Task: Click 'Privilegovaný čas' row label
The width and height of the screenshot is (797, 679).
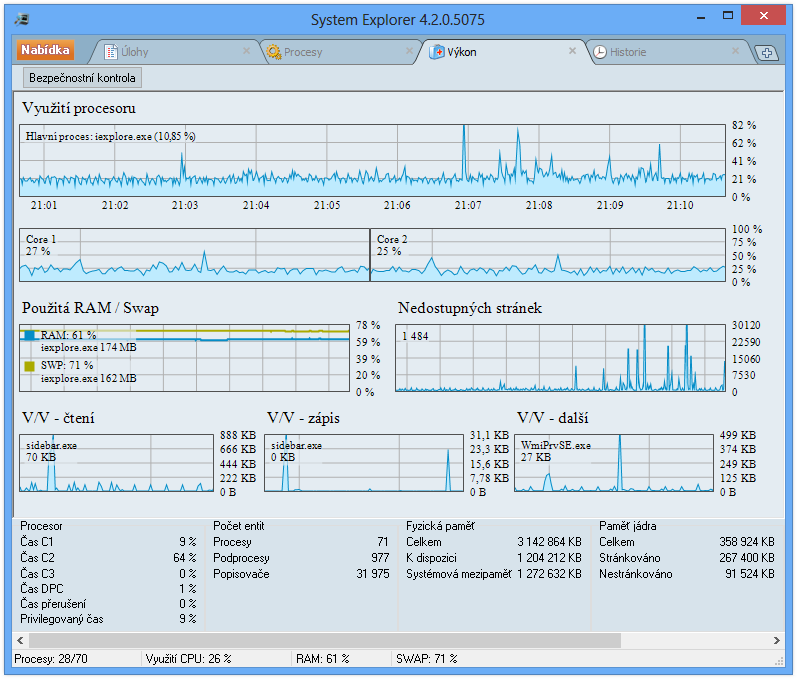Action: [x=62, y=619]
